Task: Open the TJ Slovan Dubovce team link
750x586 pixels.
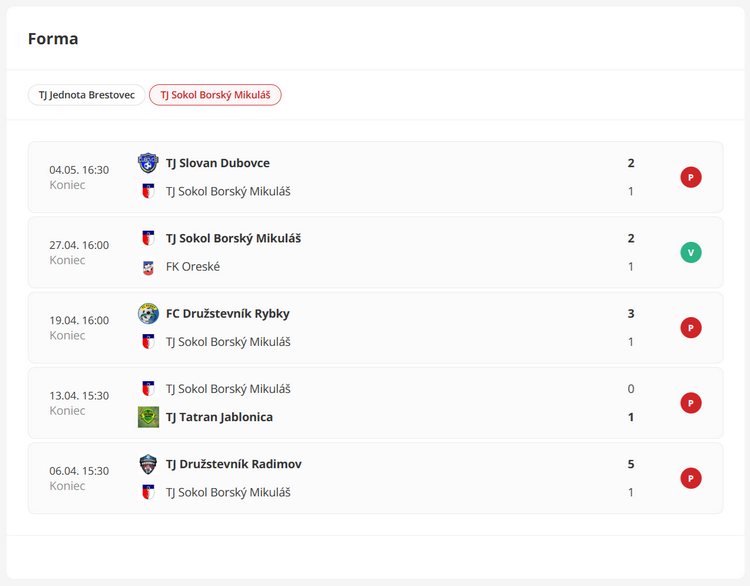Action: click(218, 163)
